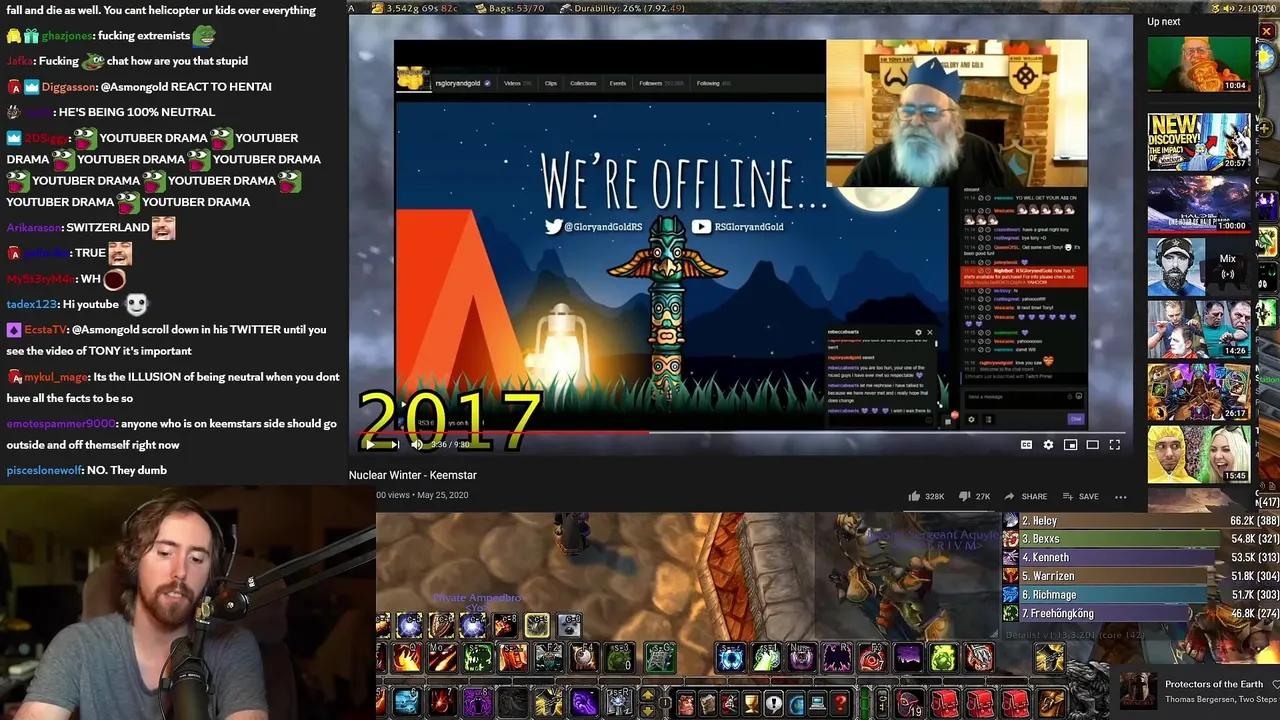Click the Durability 26% indicator

tap(622, 8)
